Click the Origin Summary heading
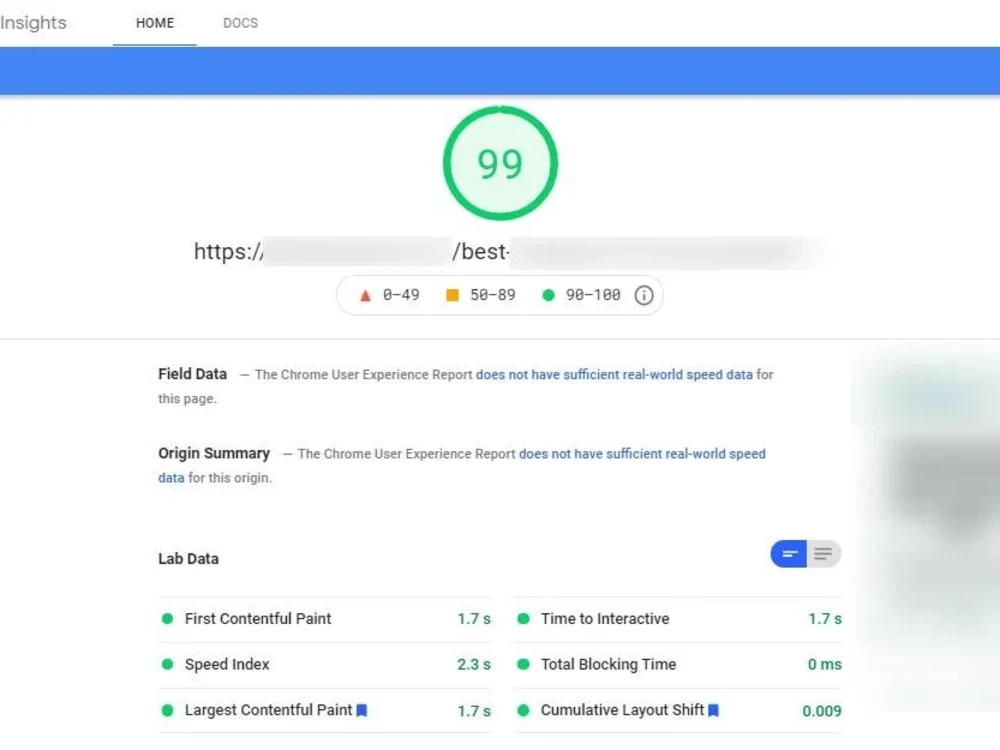 (214, 453)
